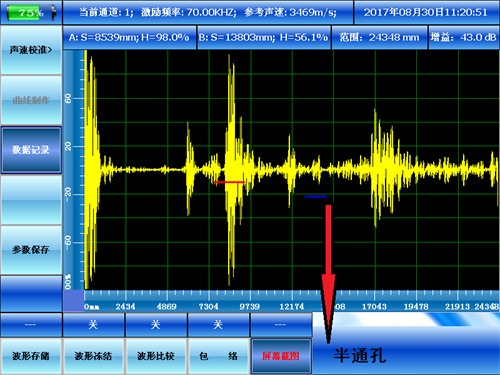Select the gate A readout S=8539mm

[x=129, y=37]
